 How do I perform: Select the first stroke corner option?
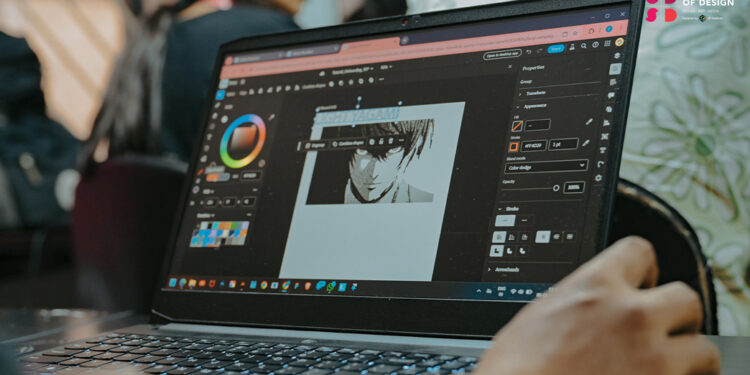(496, 251)
